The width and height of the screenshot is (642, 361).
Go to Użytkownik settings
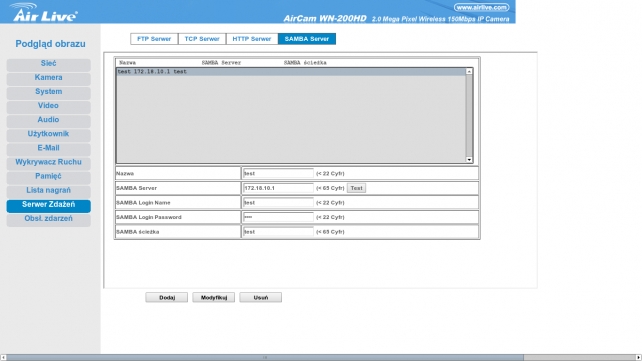tap(48, 134)
